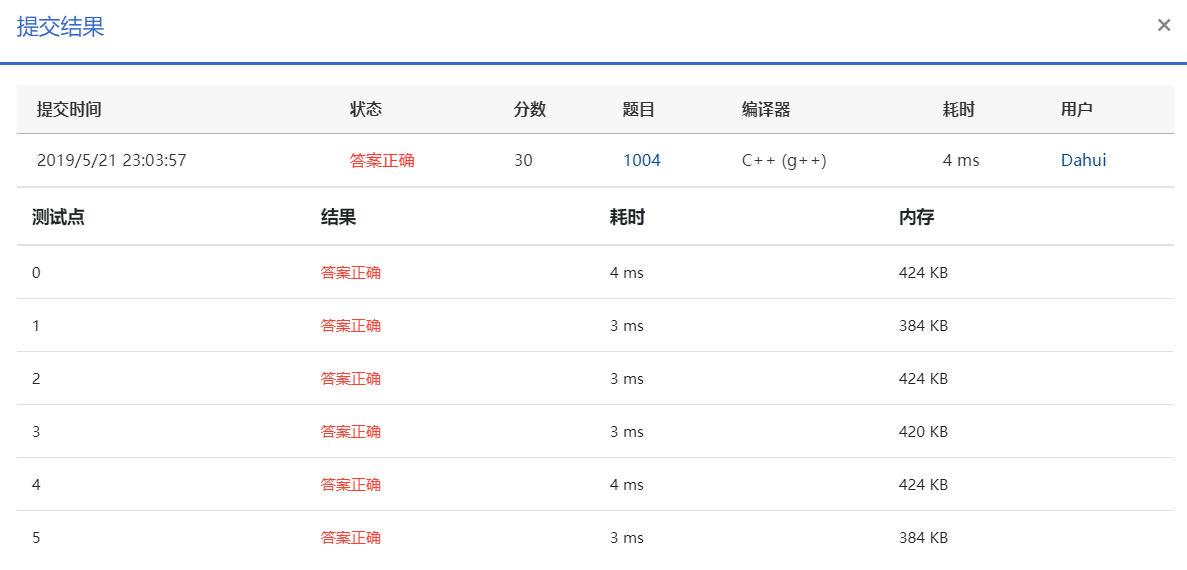The width and height of the screenshot is (1187, 570).
Task: Click the 状态 column header
Action: (366, 110)
